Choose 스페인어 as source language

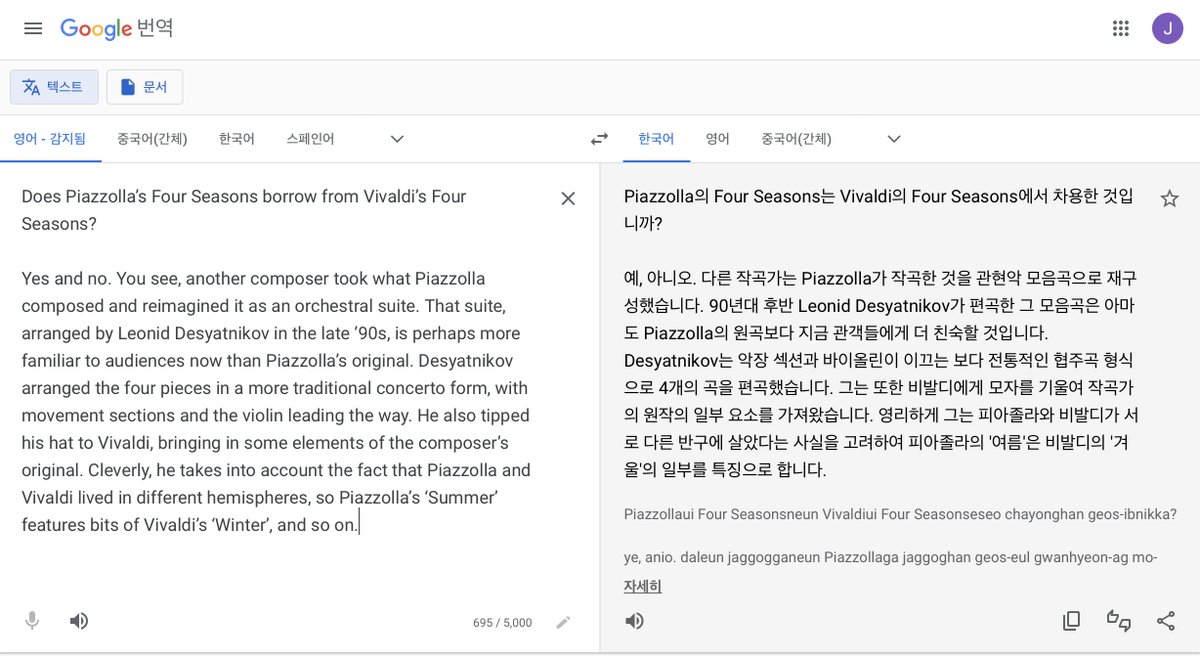[x=310, y=139]
